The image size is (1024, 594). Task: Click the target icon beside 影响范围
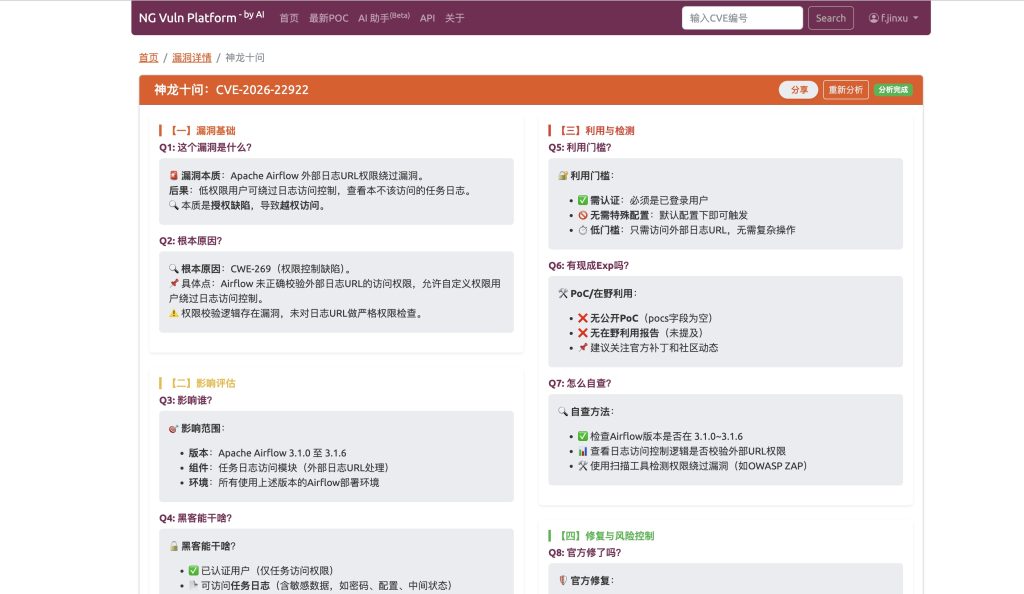(x=174, y=428)
